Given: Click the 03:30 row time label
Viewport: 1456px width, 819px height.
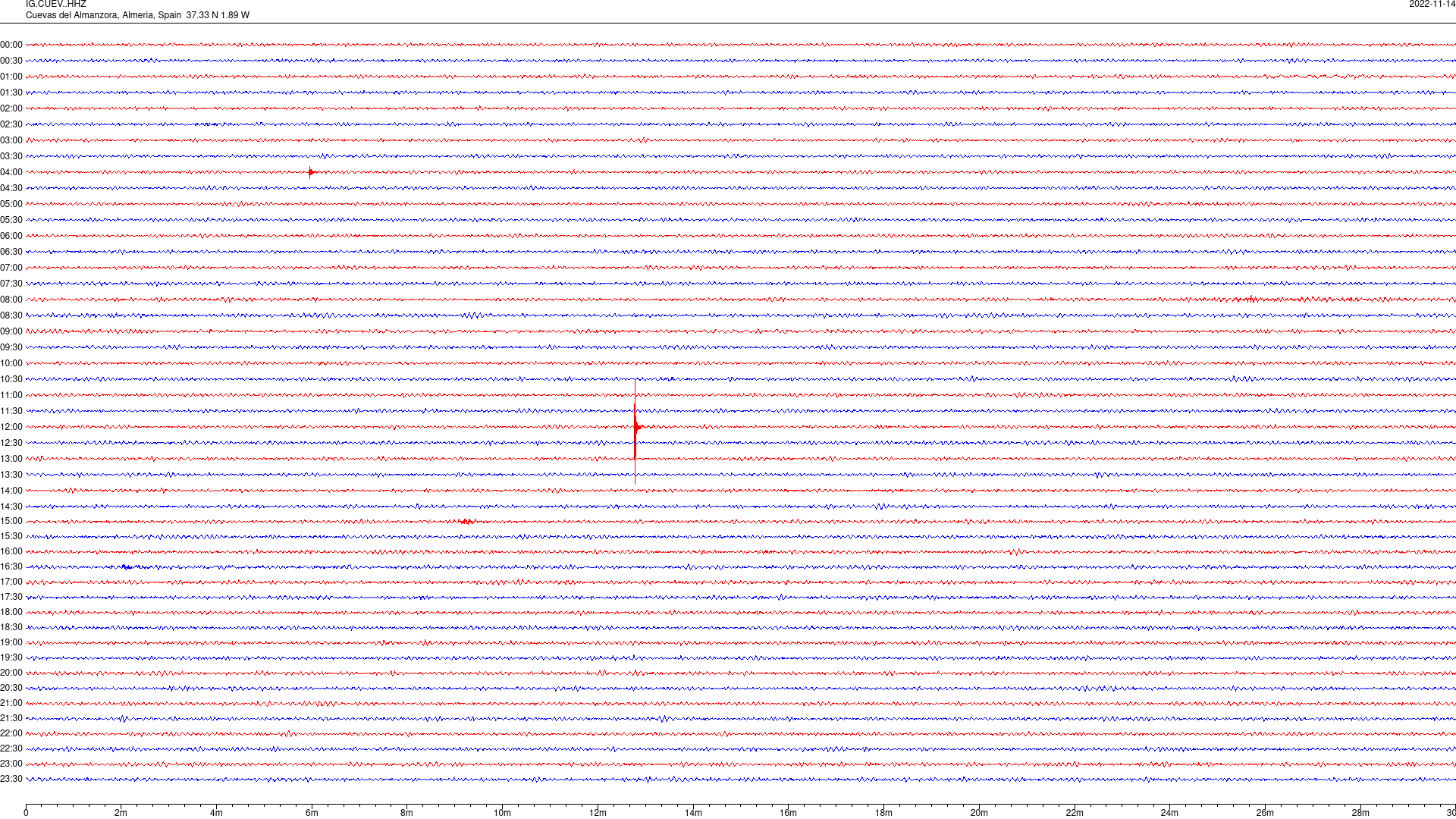Looking at the screenshot, I should click(11, 156).
